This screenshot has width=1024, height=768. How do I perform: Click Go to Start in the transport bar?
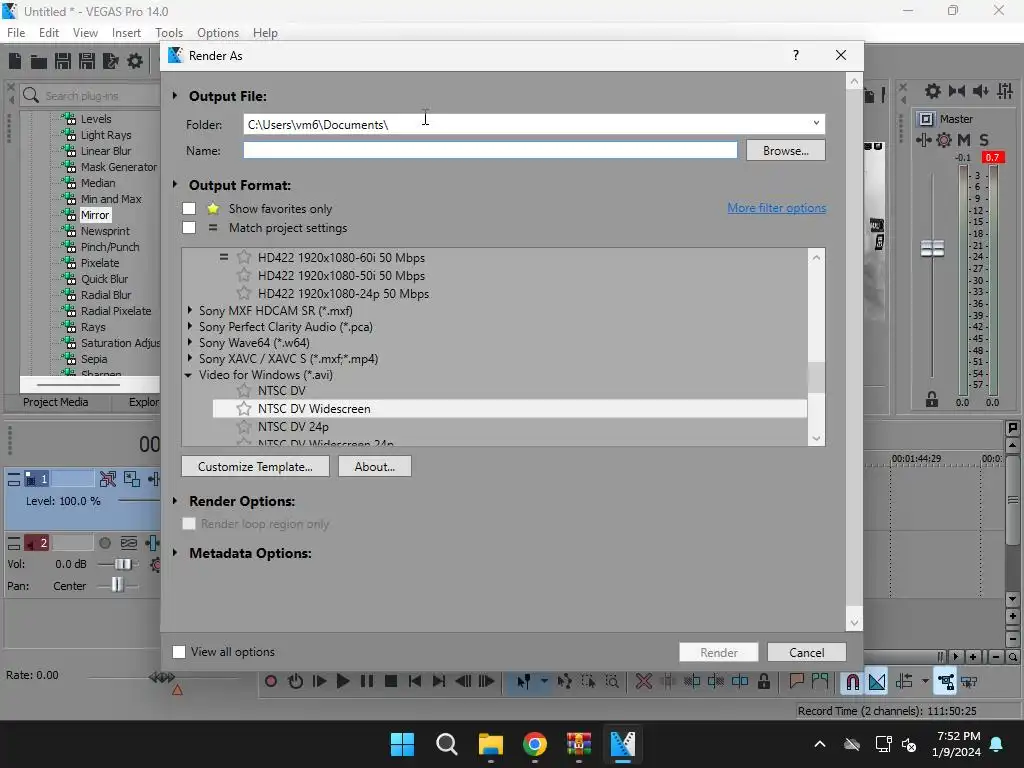tap(415, 681)
